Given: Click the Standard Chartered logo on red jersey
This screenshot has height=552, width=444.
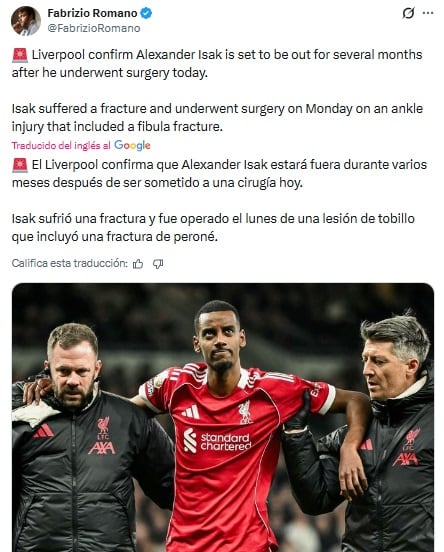Looking at the screenshot, I should tap(217, 441).
